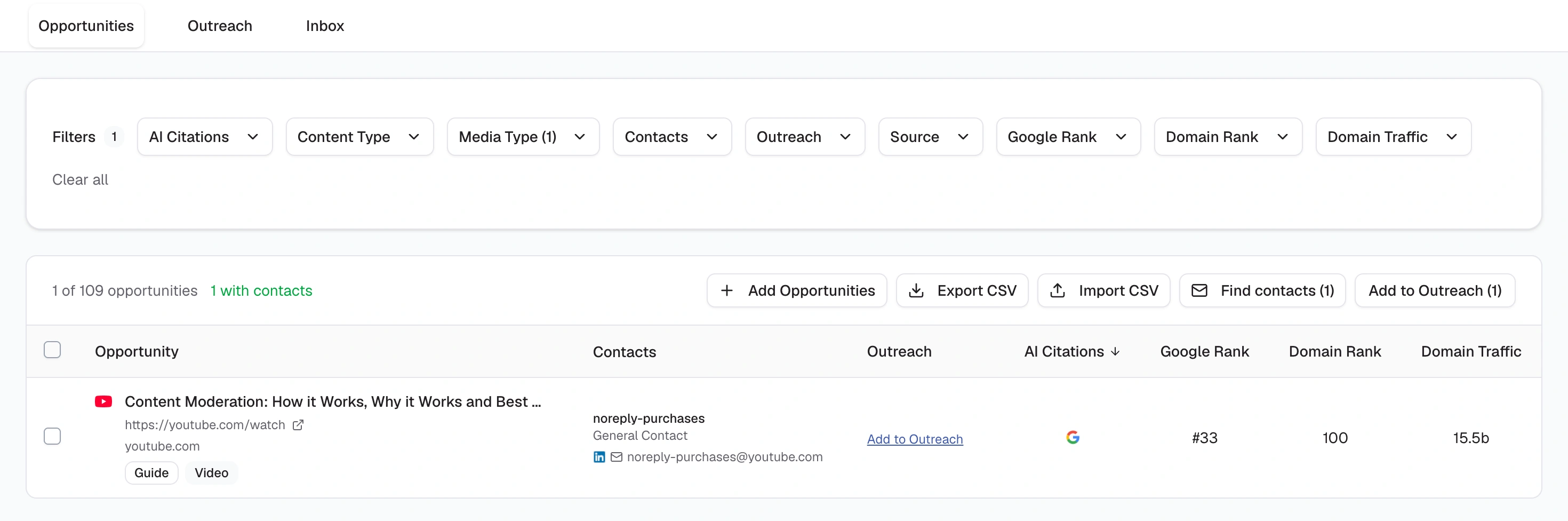
Task: Open the Domain Traffic filter dropdown
Action: [x=1393, y=137]
